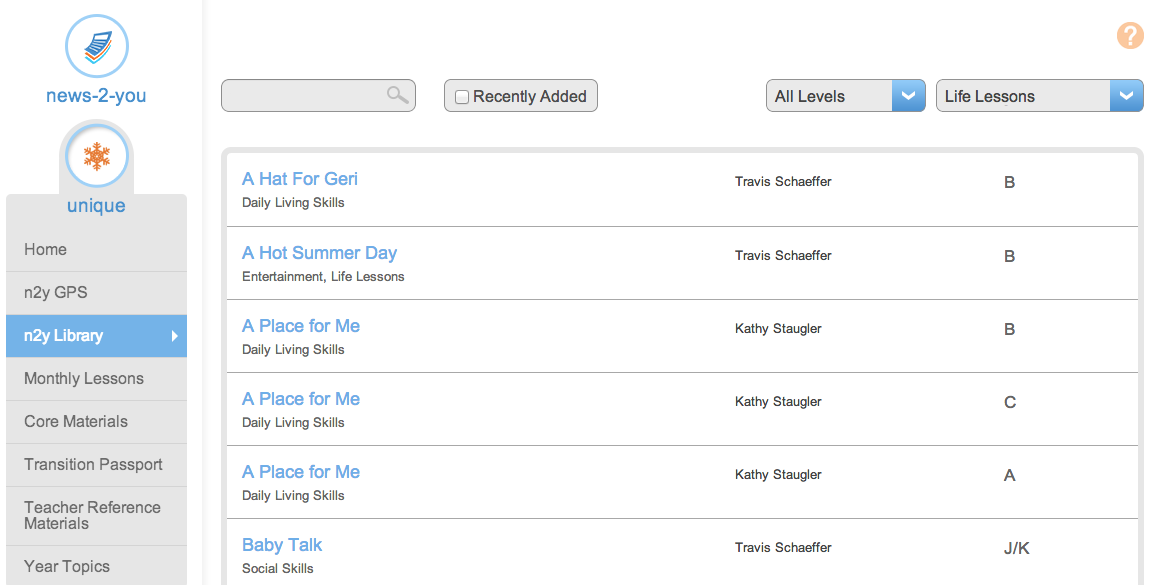The width and height of the screenshot is (1156, 585).
Task: Click the news-2-you newspaper icon
Action: tap(97, 47)
